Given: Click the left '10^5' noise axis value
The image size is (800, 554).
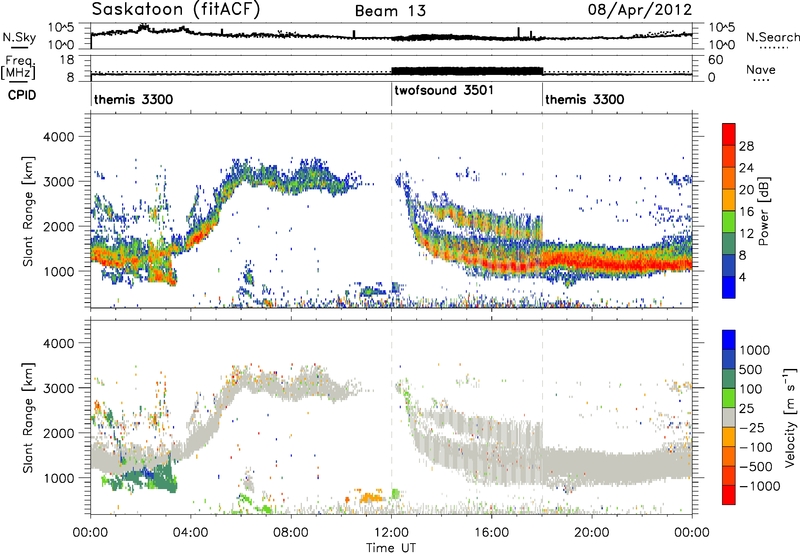Looking at the screenshot, I should pyautogui.click(x=61, y=27).
